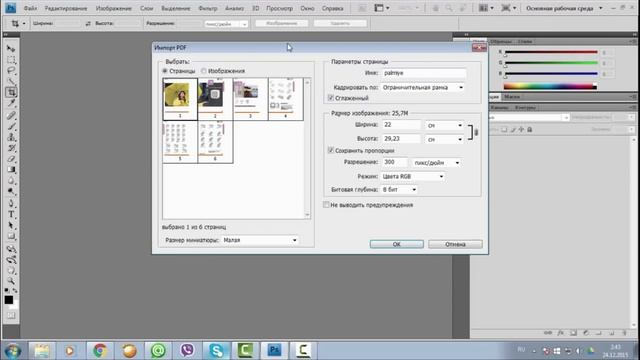Select the Healing Brush tool
The height and width of the screenshot is (360, 640).
click(x=11, y=116)
